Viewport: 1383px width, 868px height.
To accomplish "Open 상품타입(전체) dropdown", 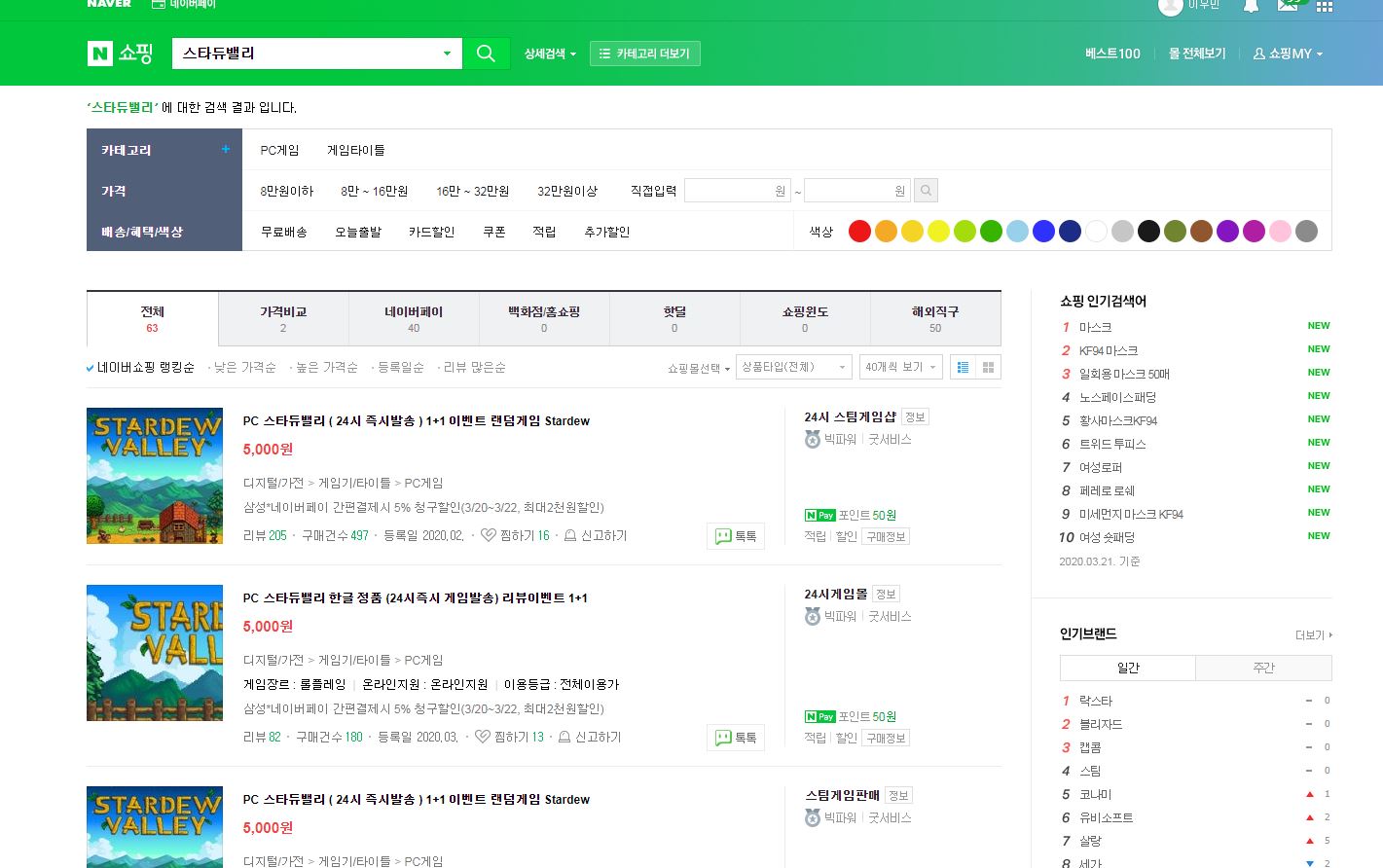I will point(794,367).
